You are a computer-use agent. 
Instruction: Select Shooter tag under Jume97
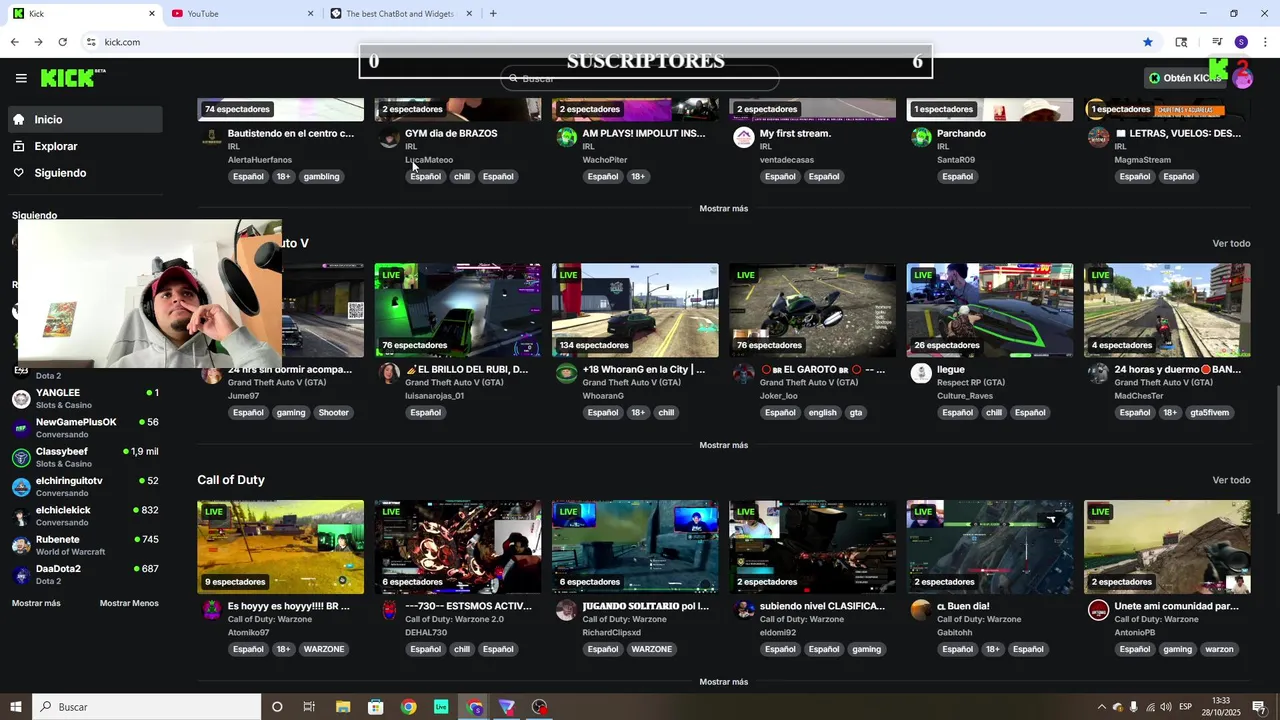[334, 413]
